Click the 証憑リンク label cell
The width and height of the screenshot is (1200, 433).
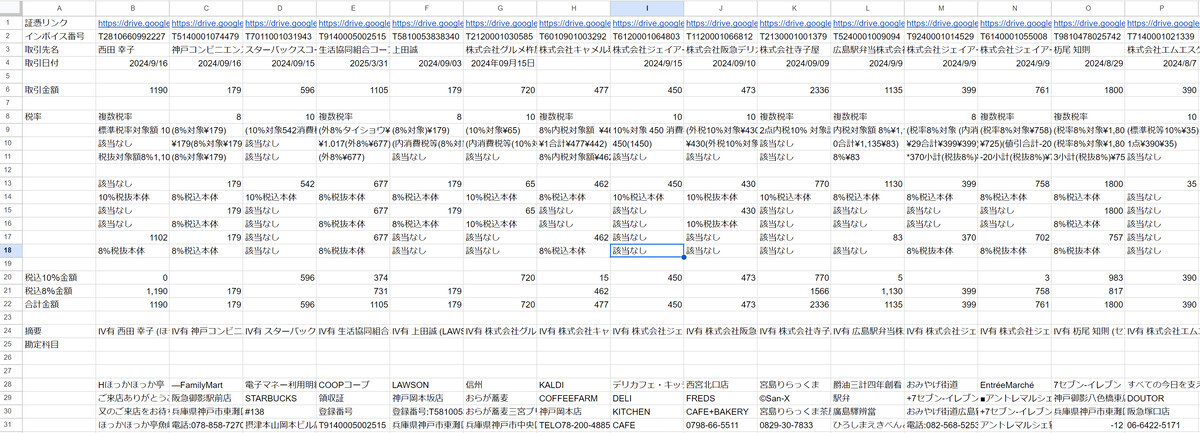click(58, 21)
